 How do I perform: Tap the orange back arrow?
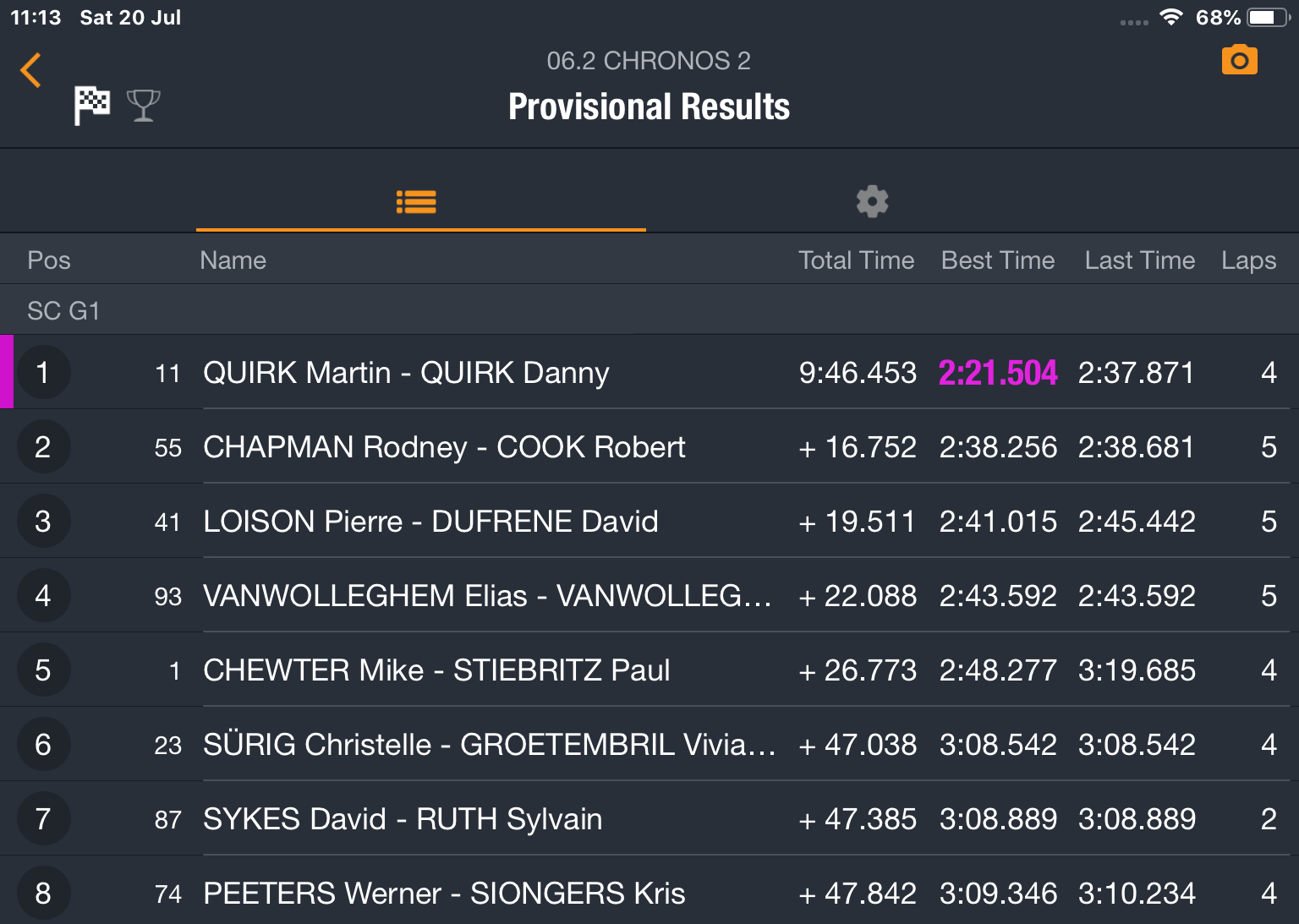point(31,70)
